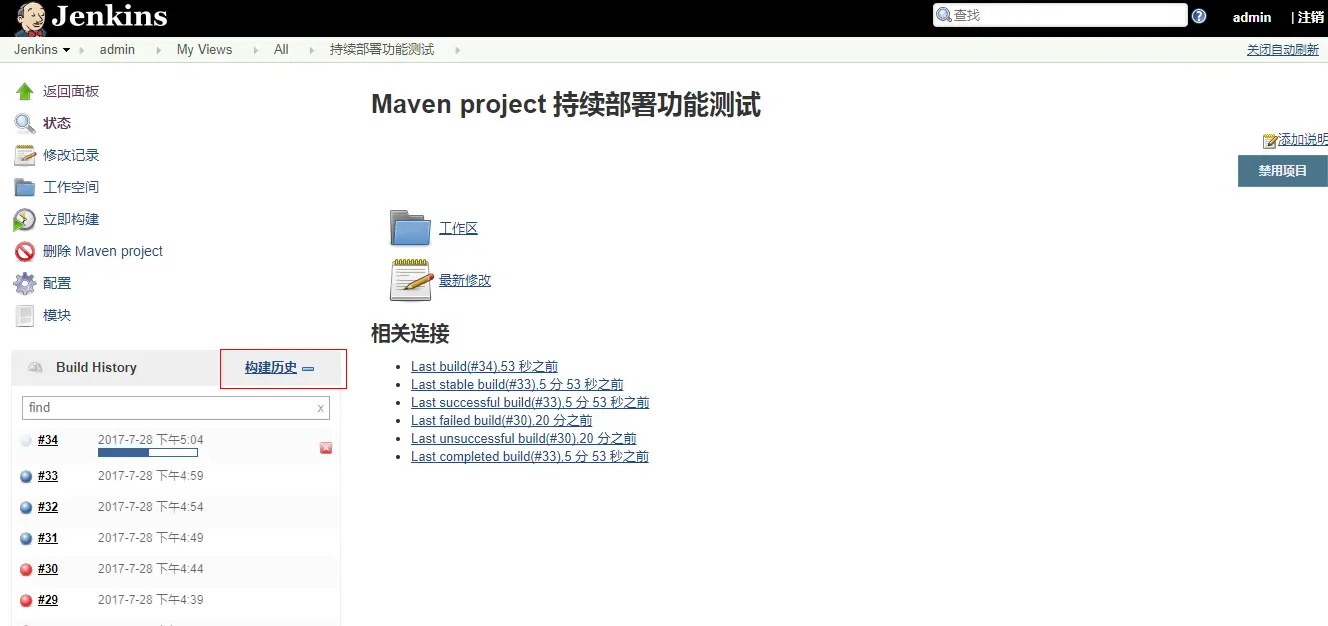Open build #34 number link
The image size is (1328, 626).
coord(48,440)
